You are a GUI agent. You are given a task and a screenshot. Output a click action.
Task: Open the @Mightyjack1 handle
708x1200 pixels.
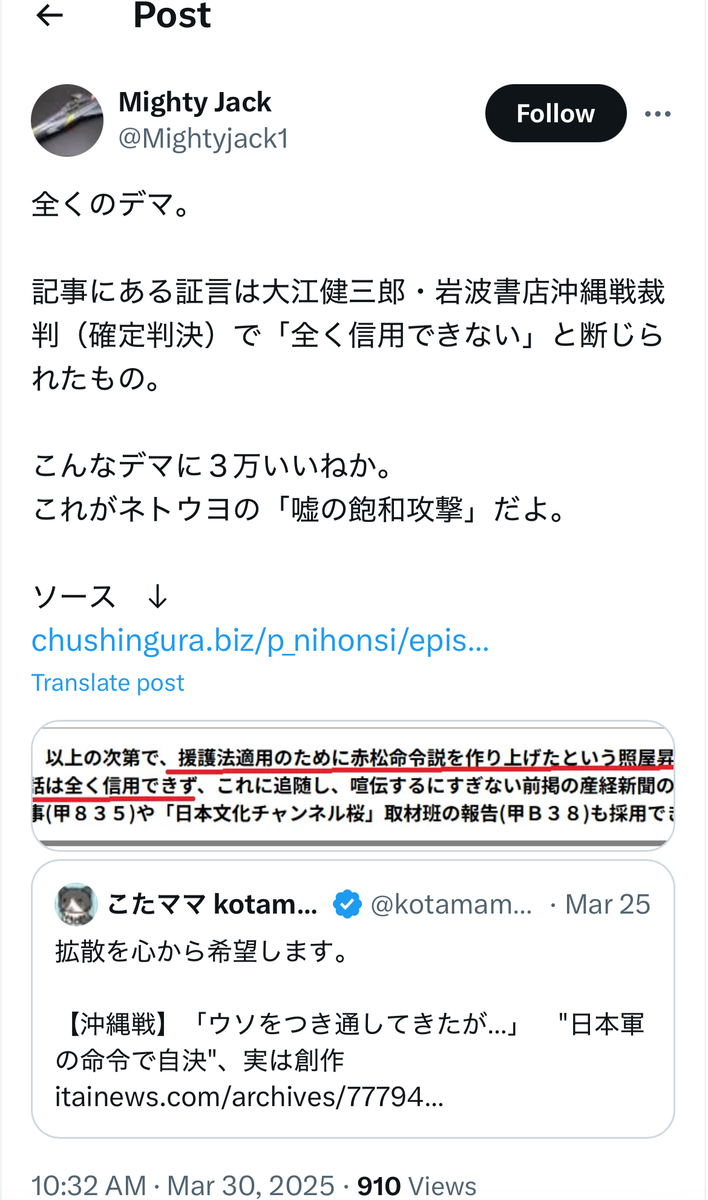click(203, 138)
